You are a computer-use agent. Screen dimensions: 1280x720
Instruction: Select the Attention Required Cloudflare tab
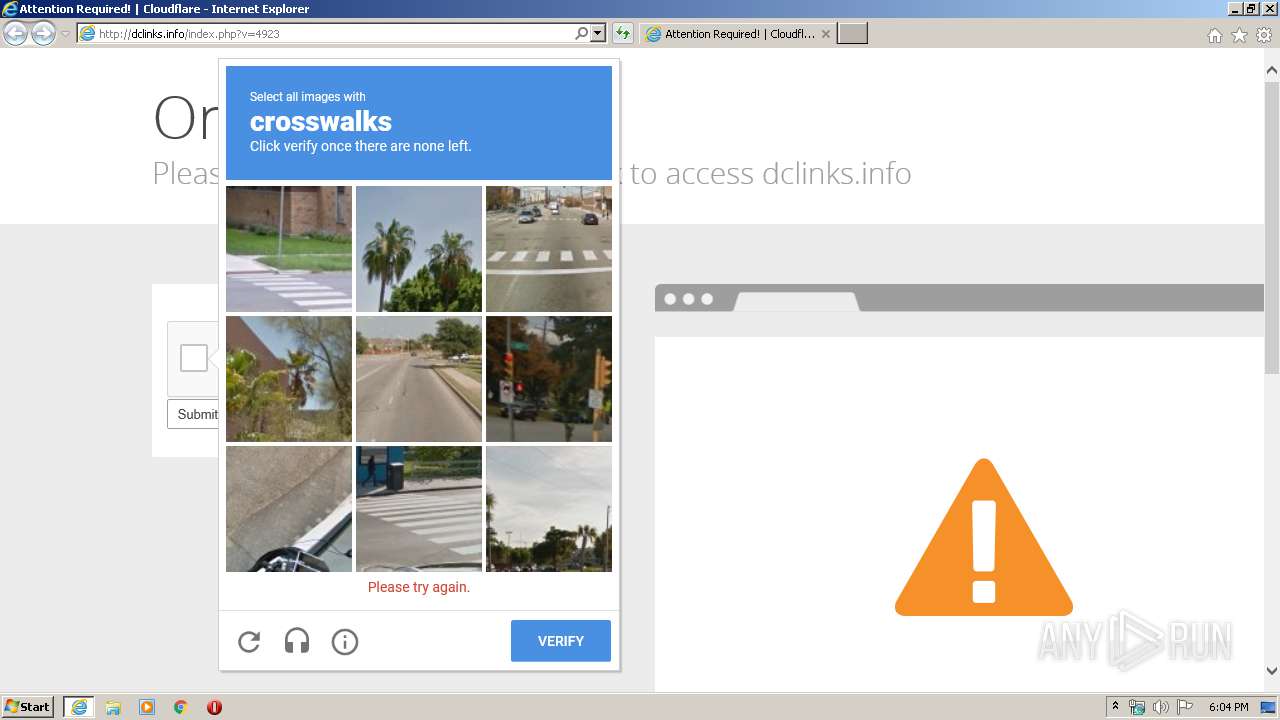tap(739, 34)
